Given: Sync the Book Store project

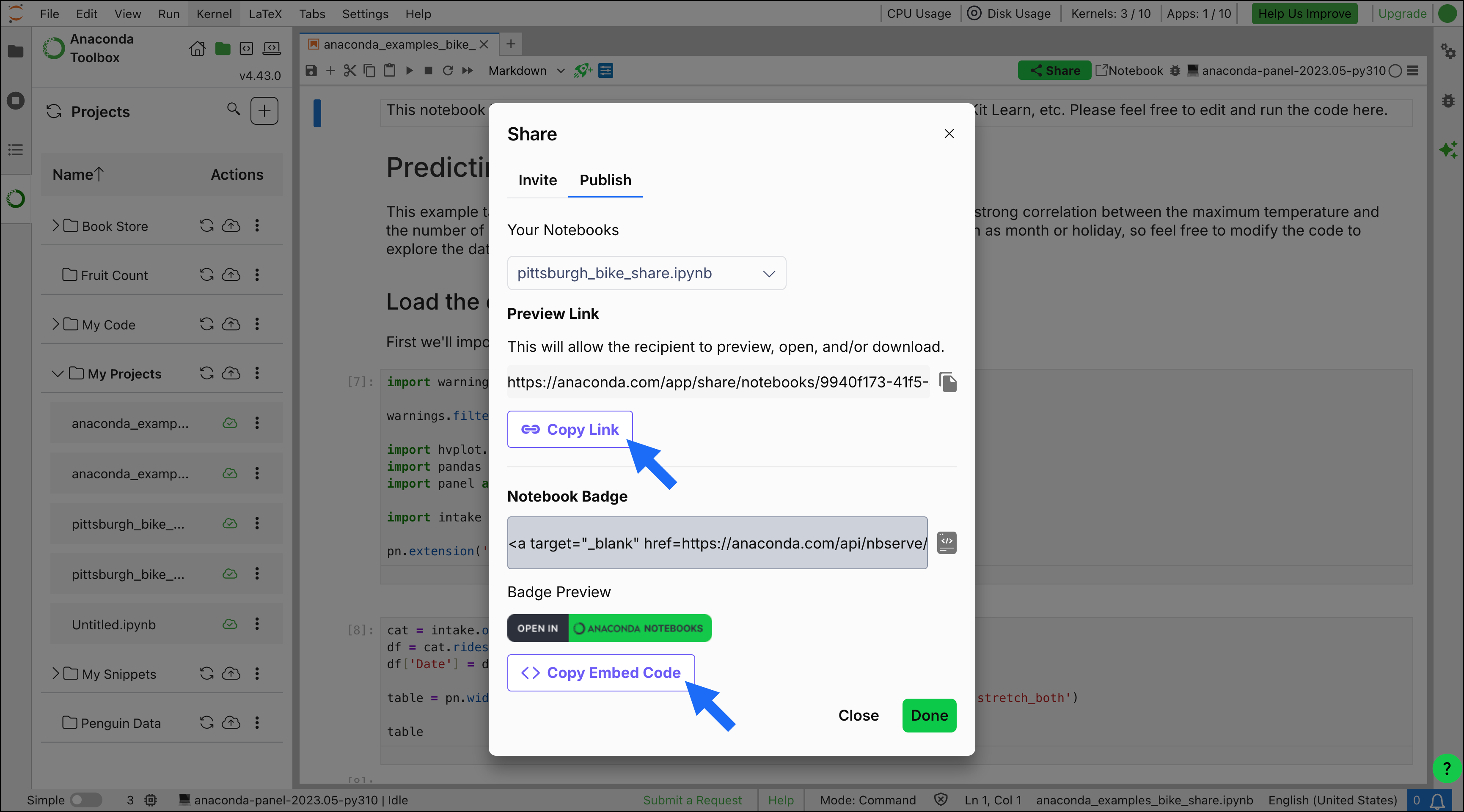Looking at the screenshot, I should click(206, 225).
